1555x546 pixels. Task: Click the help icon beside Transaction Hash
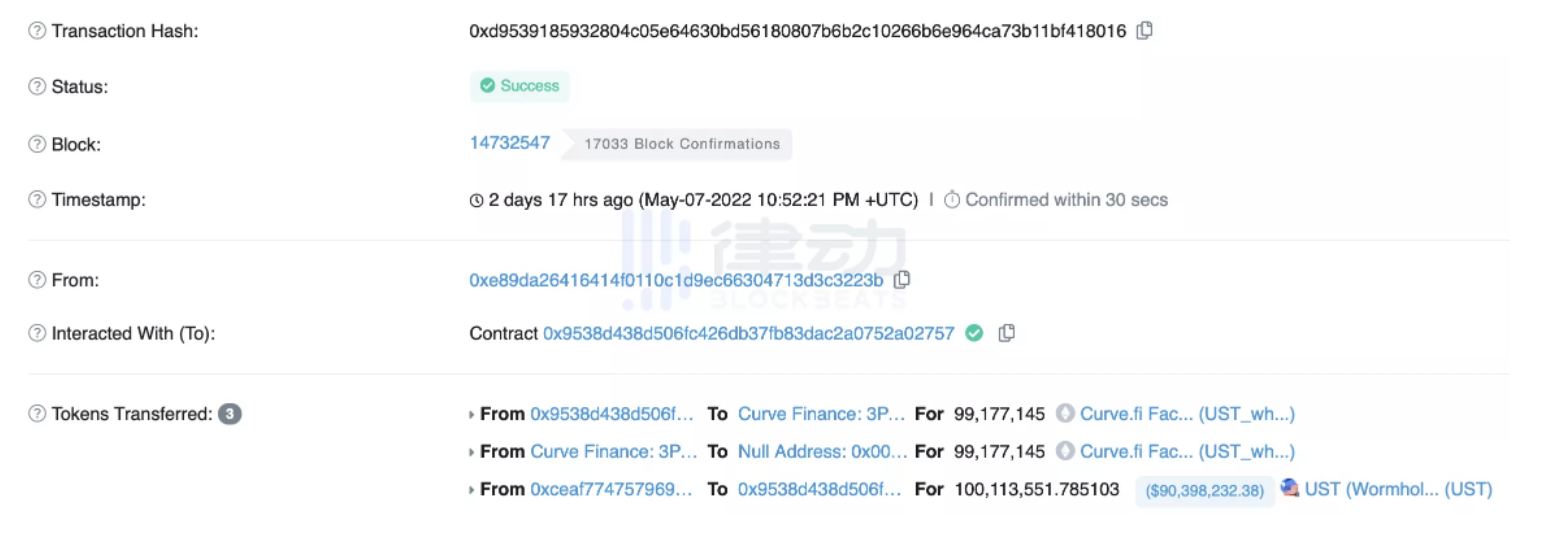(37, 31)
